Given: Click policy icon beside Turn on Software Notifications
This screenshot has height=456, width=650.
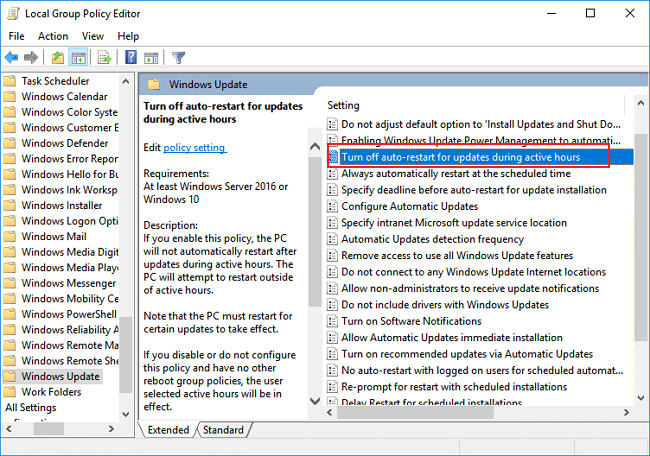Looking at the screenshot, I should [x=332, y=321].
